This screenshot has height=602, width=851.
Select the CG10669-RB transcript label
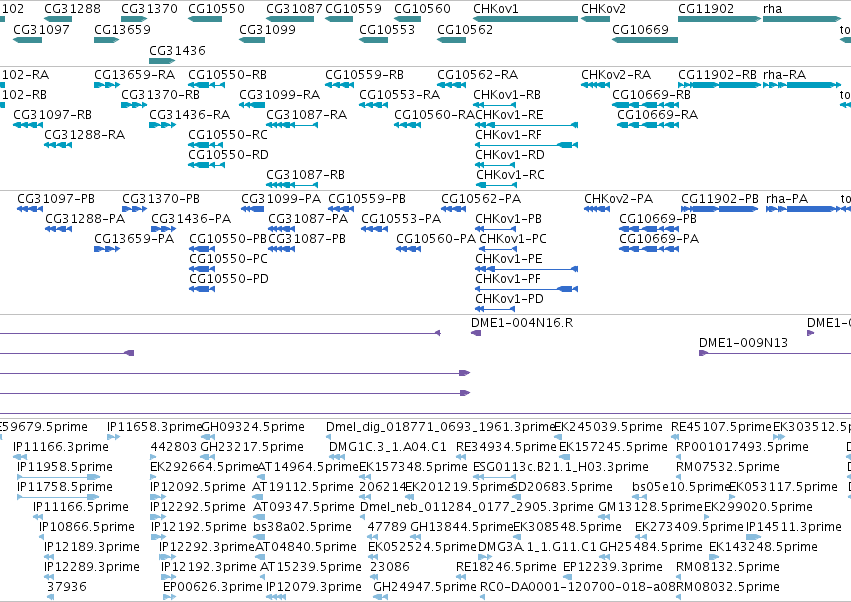coord(652,94)
